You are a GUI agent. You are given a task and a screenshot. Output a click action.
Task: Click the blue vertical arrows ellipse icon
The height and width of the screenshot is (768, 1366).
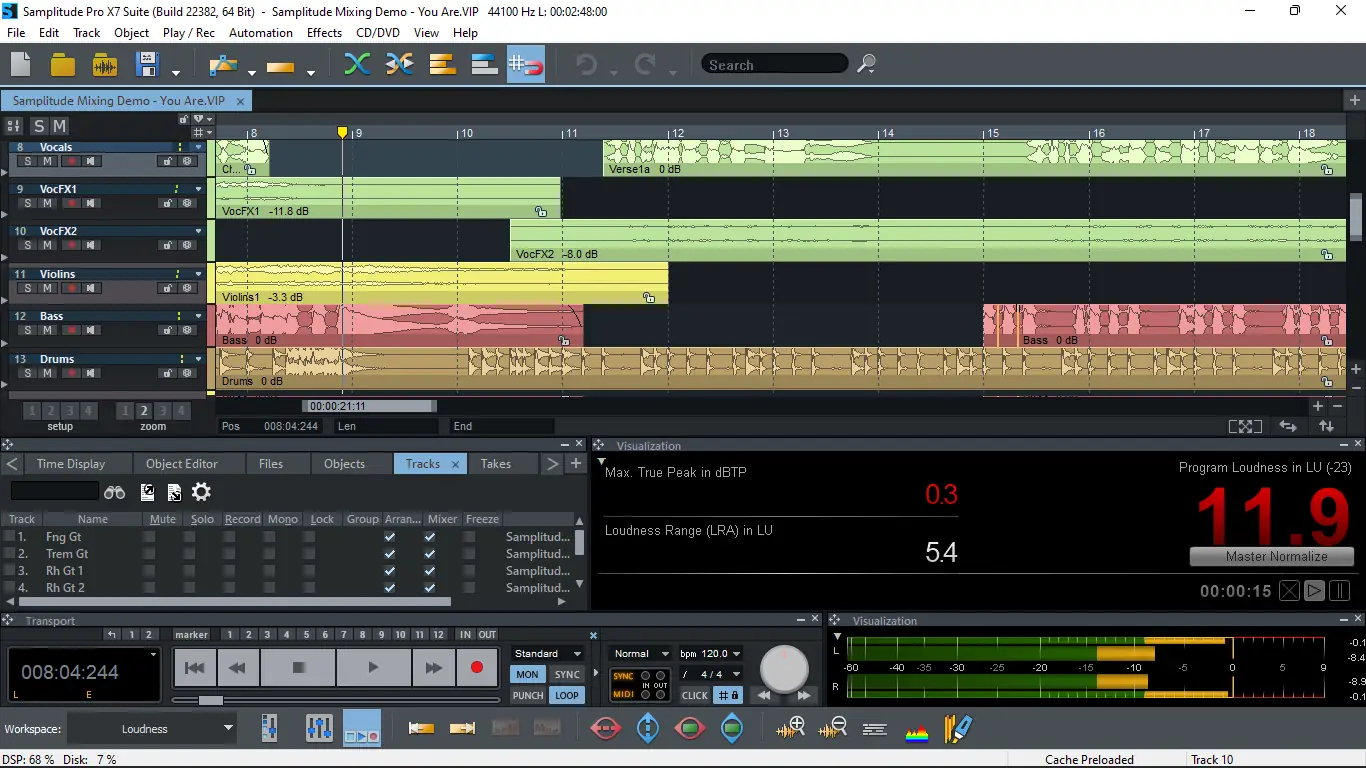coord(648,729)
